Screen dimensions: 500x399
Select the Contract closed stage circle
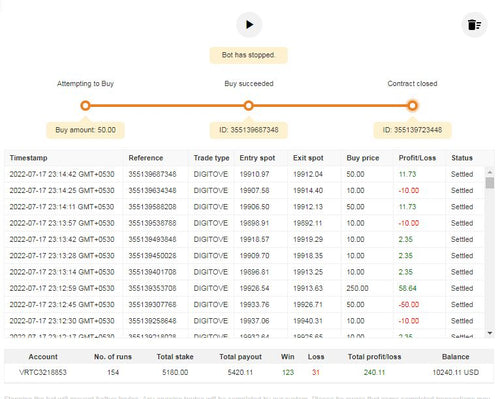[412, 106]
